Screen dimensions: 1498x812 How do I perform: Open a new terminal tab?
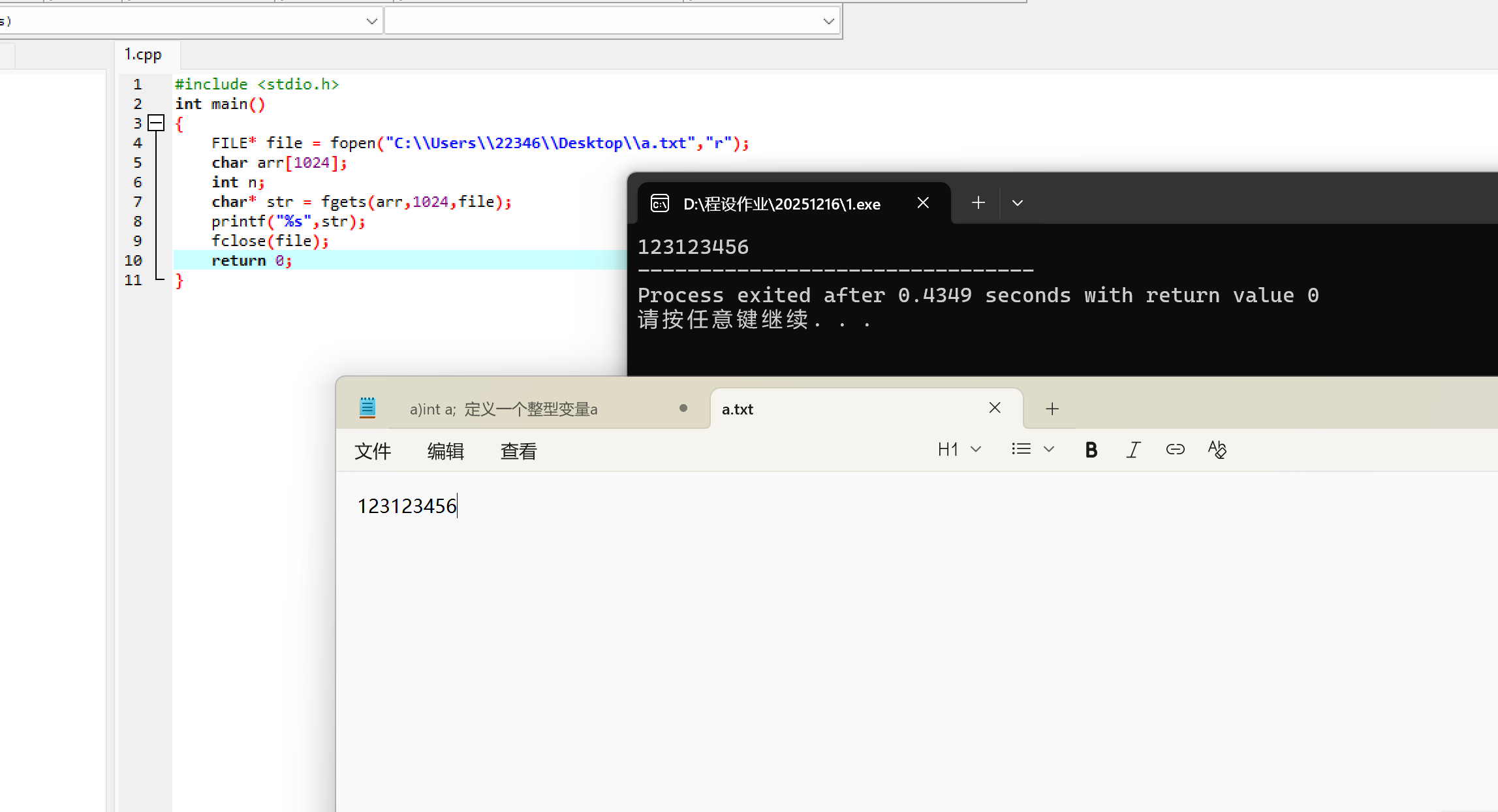(978, 203)
